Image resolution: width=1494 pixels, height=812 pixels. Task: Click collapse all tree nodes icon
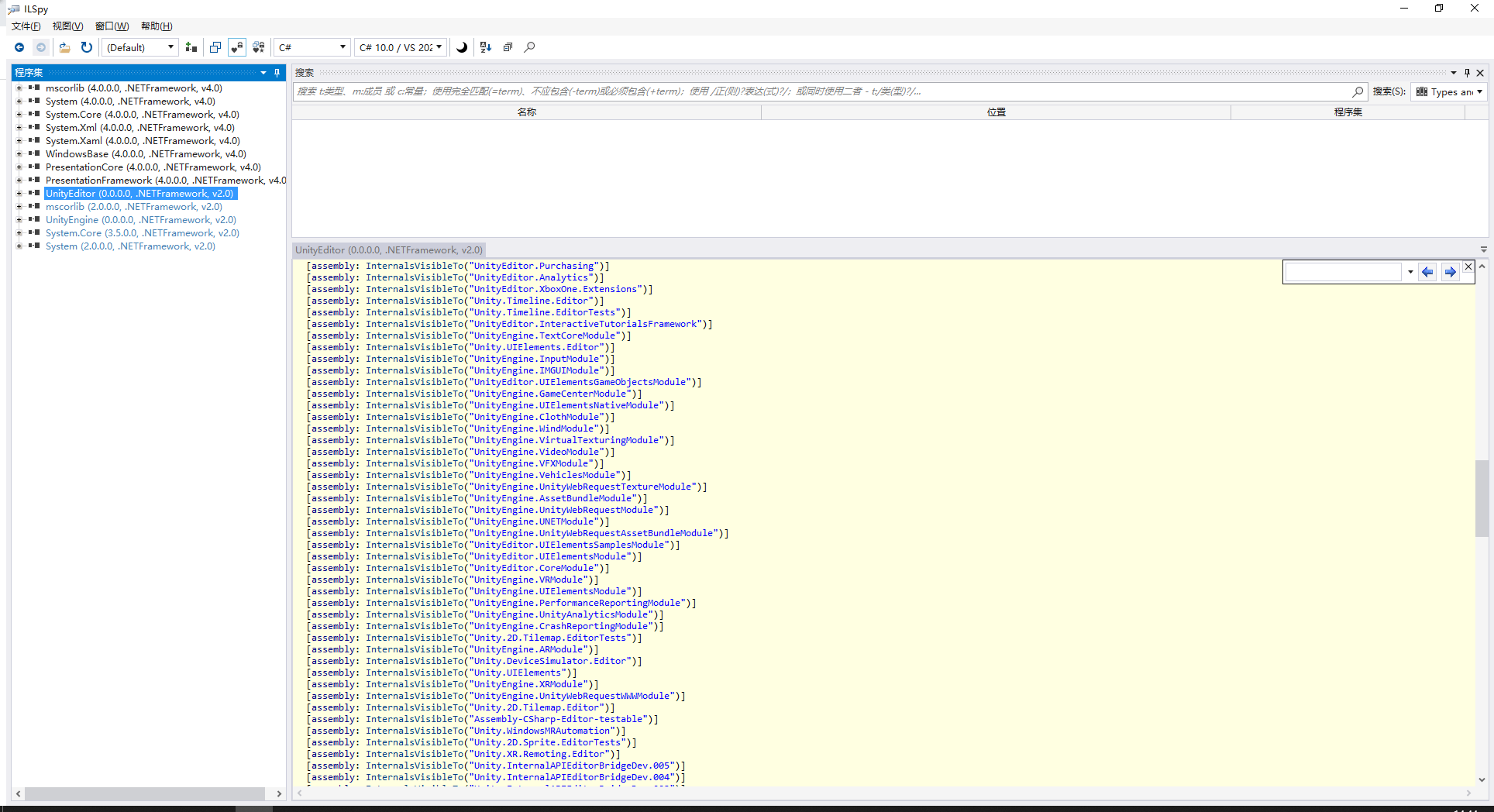[x=508, y=47]
